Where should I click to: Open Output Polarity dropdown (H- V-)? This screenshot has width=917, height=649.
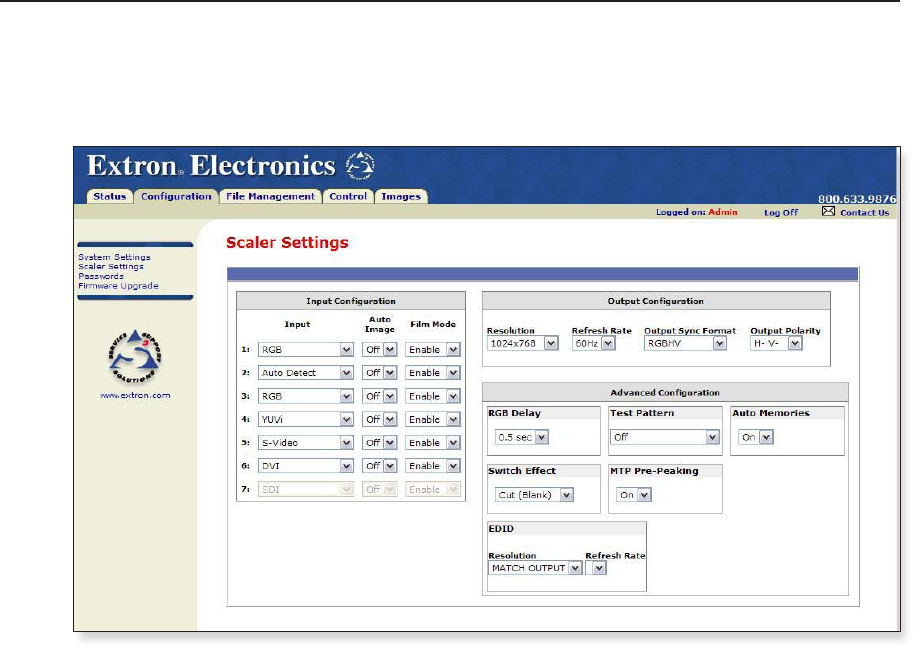click(776, 343)
